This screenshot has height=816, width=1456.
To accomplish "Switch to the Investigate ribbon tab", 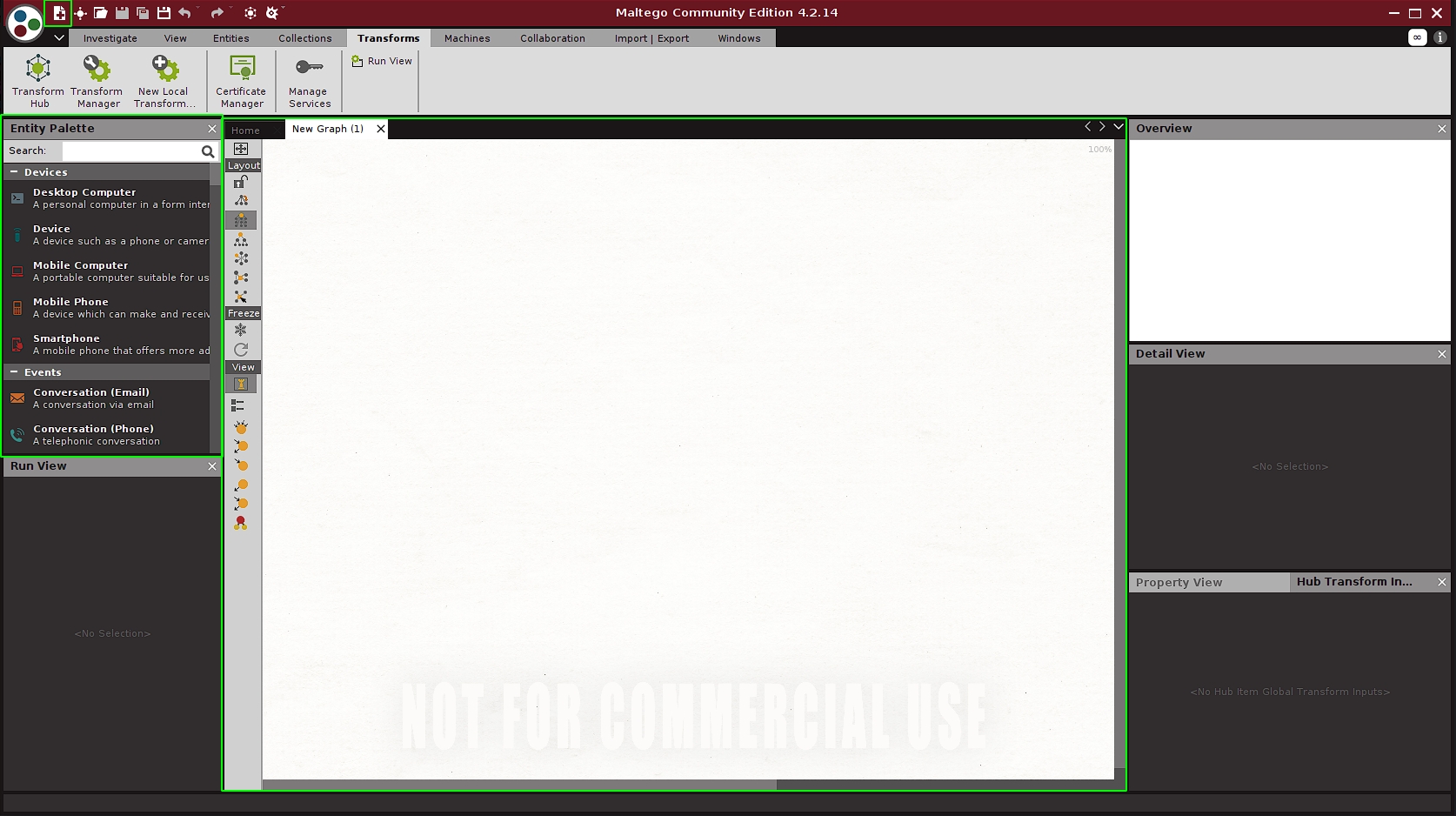I will click(x=110, y=38).
